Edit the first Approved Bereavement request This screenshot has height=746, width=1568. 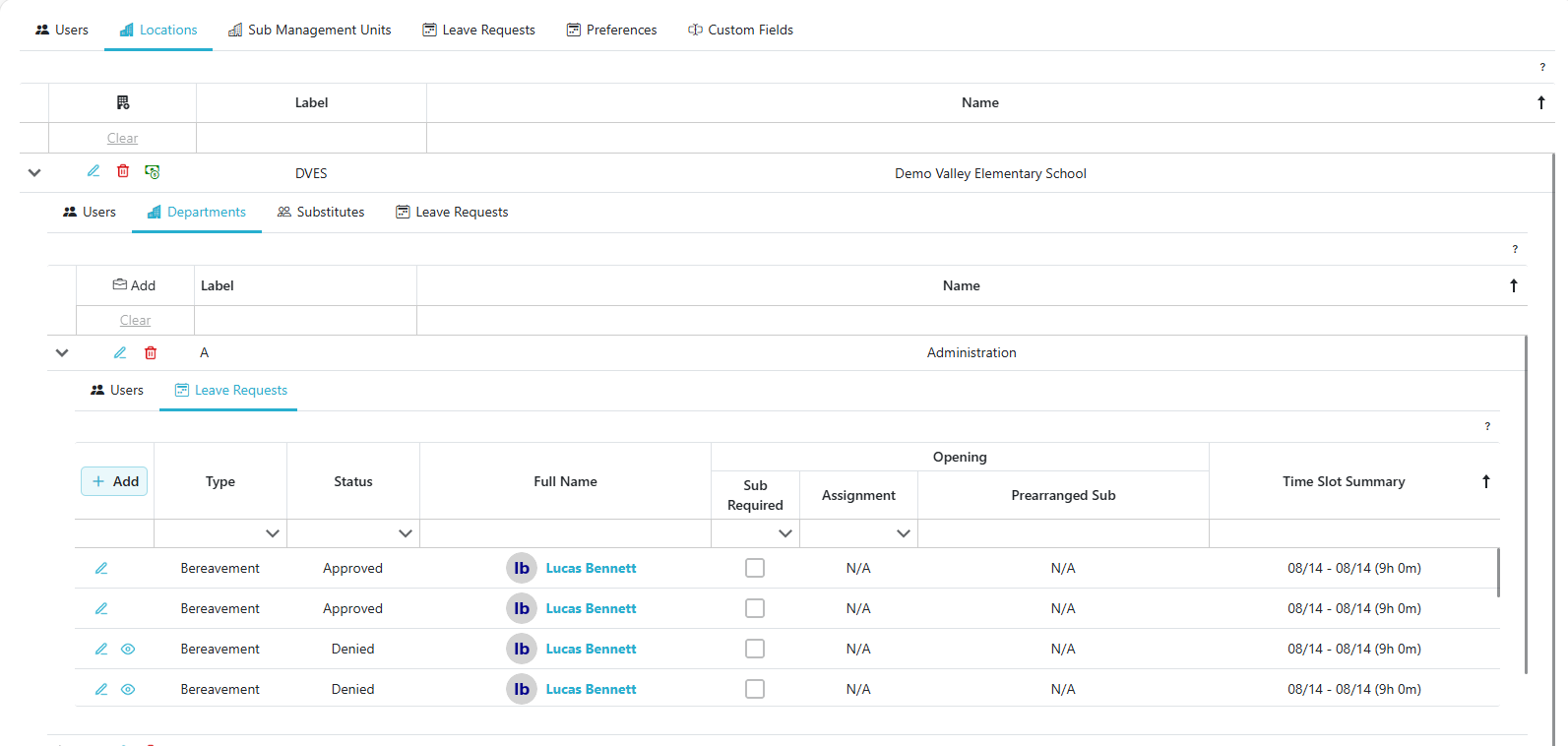click(x=101, y=568)
